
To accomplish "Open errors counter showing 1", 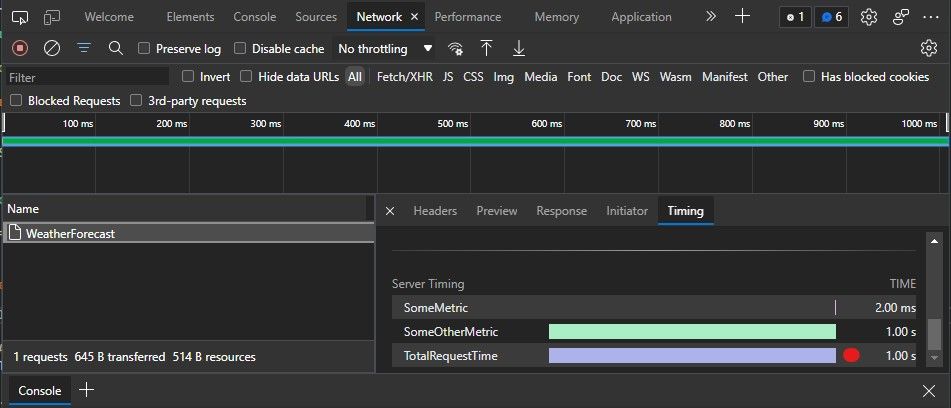I will click(795, 17).
